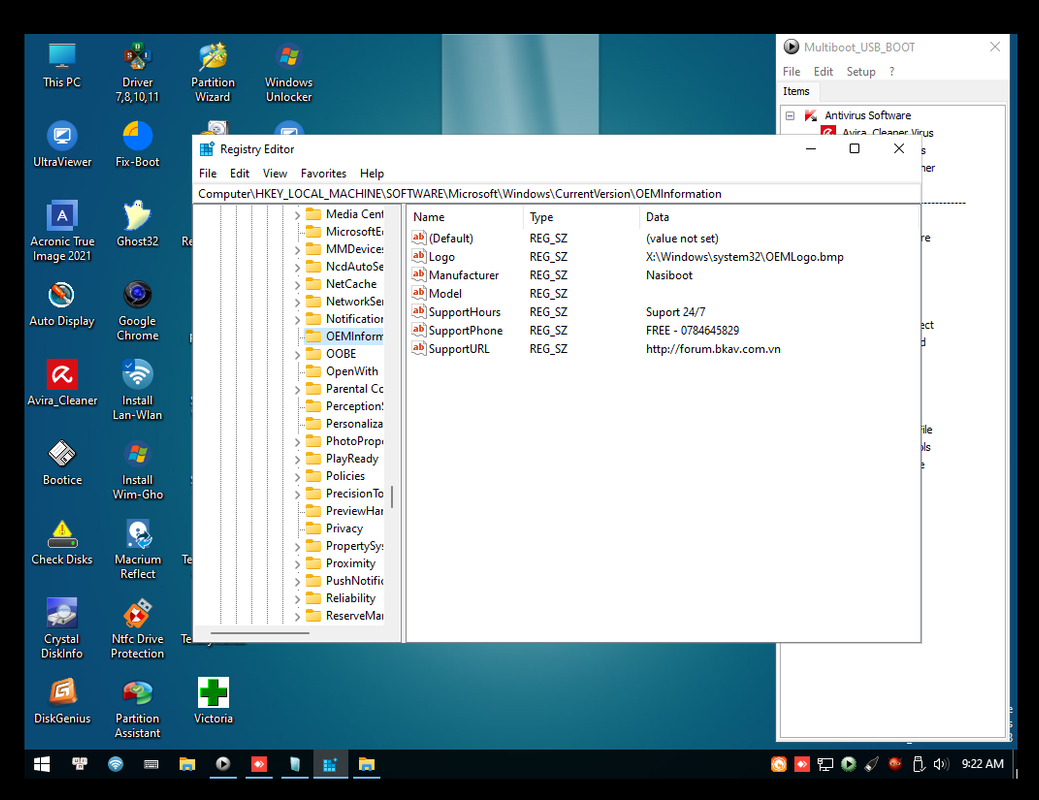Open Windows Unlocker desktop icon

coord(288,72)
